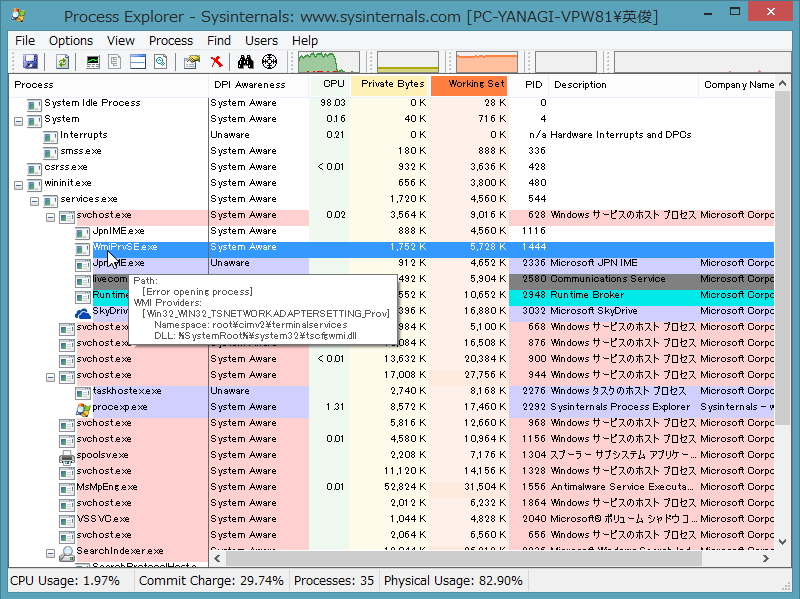The image size is (800, 599).
Task: Toggle the Show Lower Pane icon
Action: 136,63
